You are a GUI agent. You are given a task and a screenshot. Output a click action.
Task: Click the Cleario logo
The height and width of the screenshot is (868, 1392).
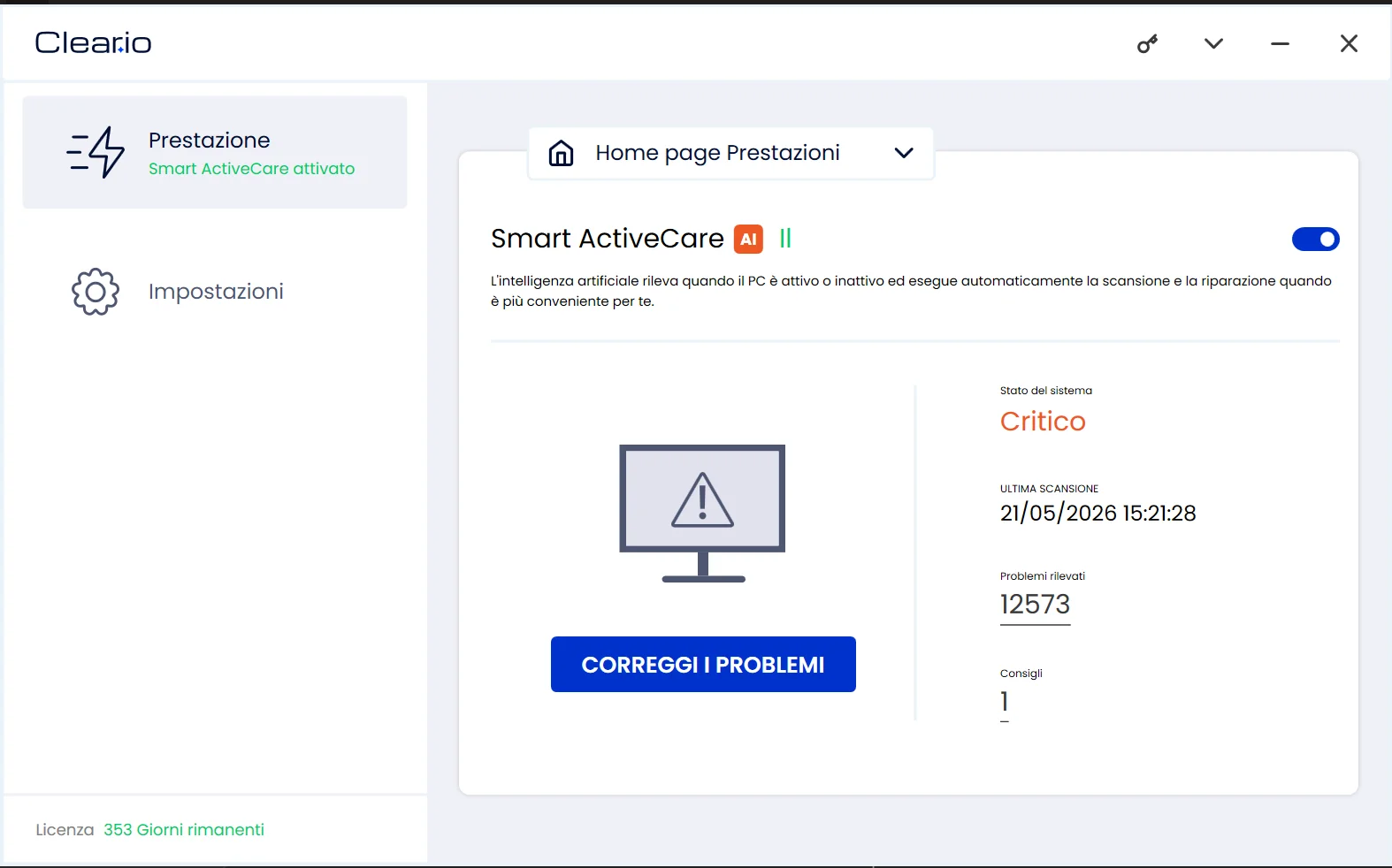point(93,42)
